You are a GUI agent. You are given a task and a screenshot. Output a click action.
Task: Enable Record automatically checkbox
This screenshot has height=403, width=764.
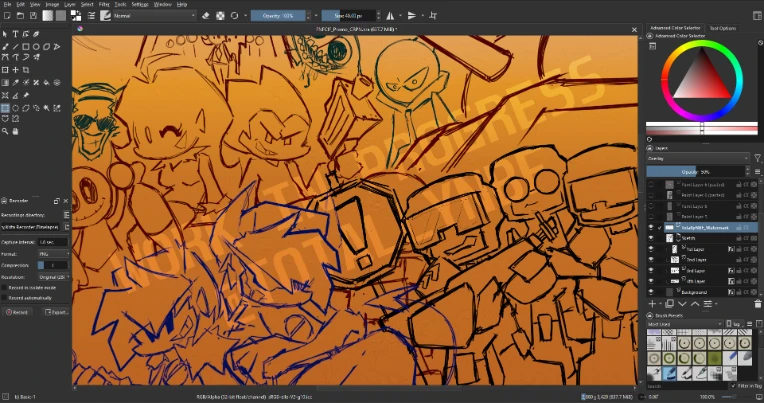point(4,298)
